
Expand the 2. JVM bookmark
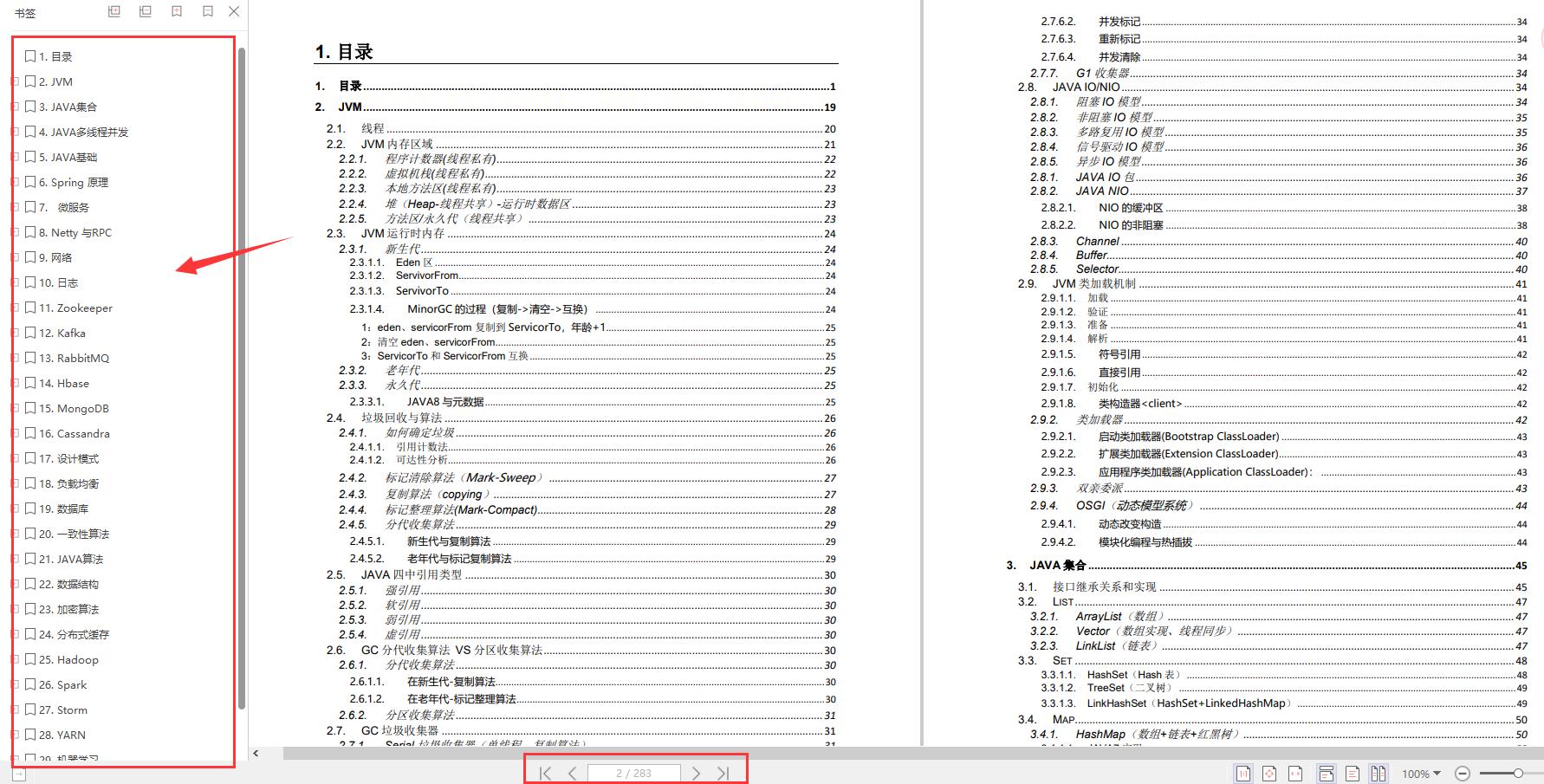point(15,81)
